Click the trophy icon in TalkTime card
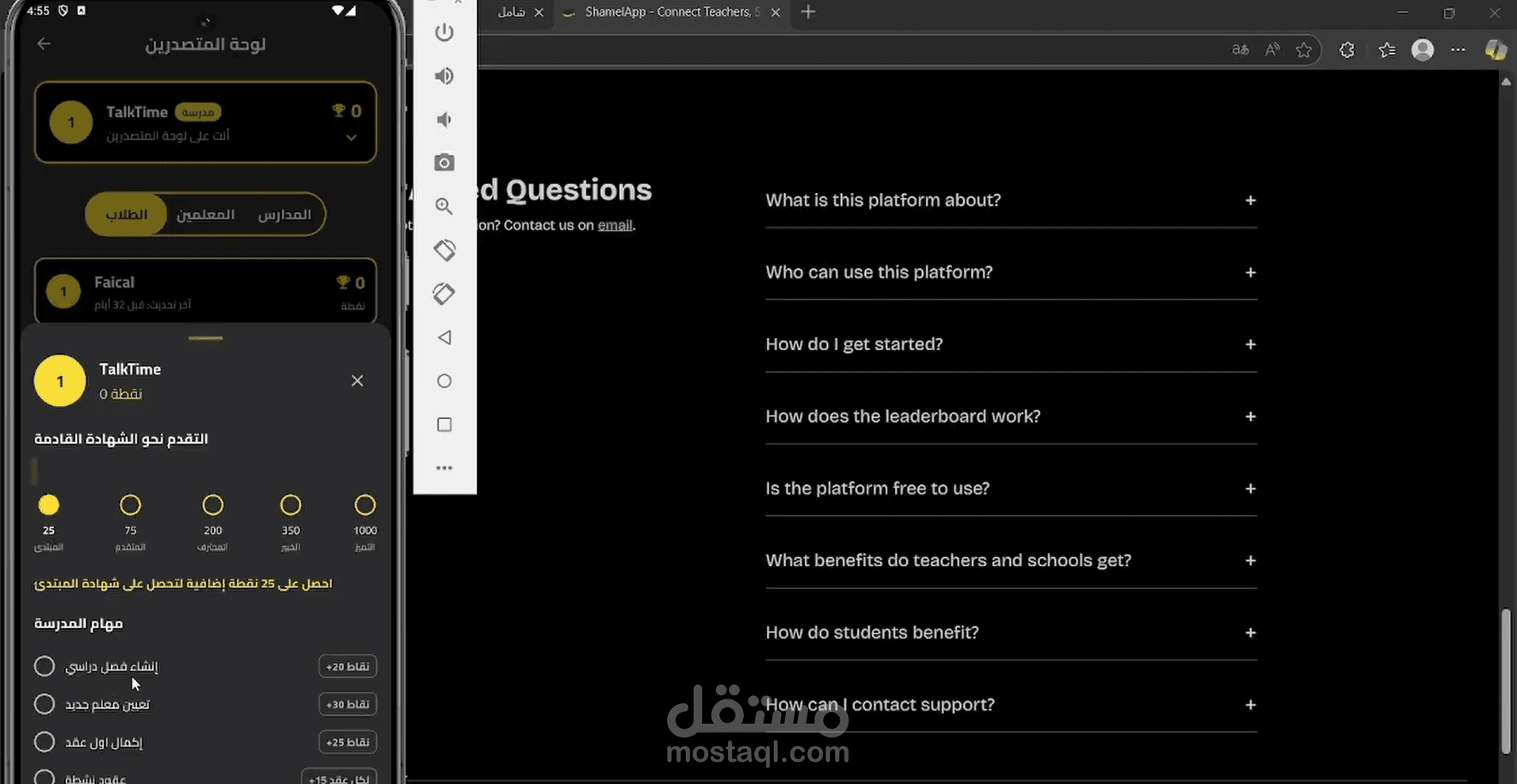 click(339, 111)
